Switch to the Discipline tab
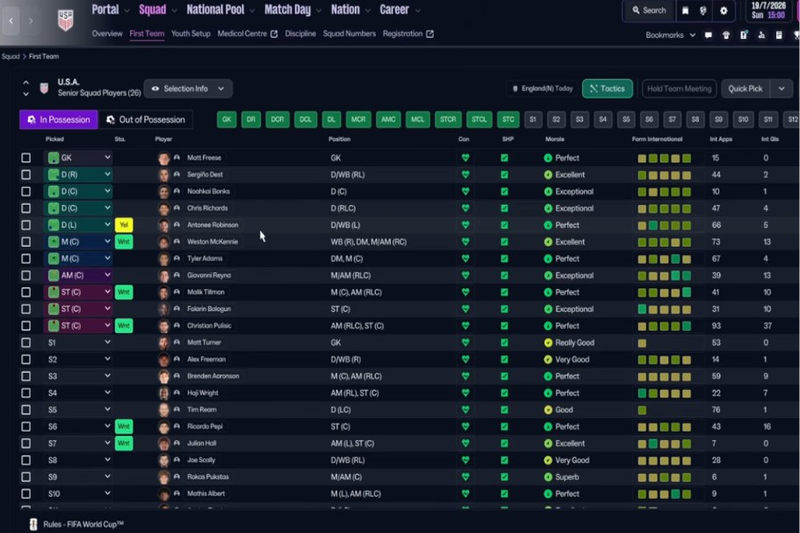The height and width of the screenshot is (533, 800). pos(301,34)
